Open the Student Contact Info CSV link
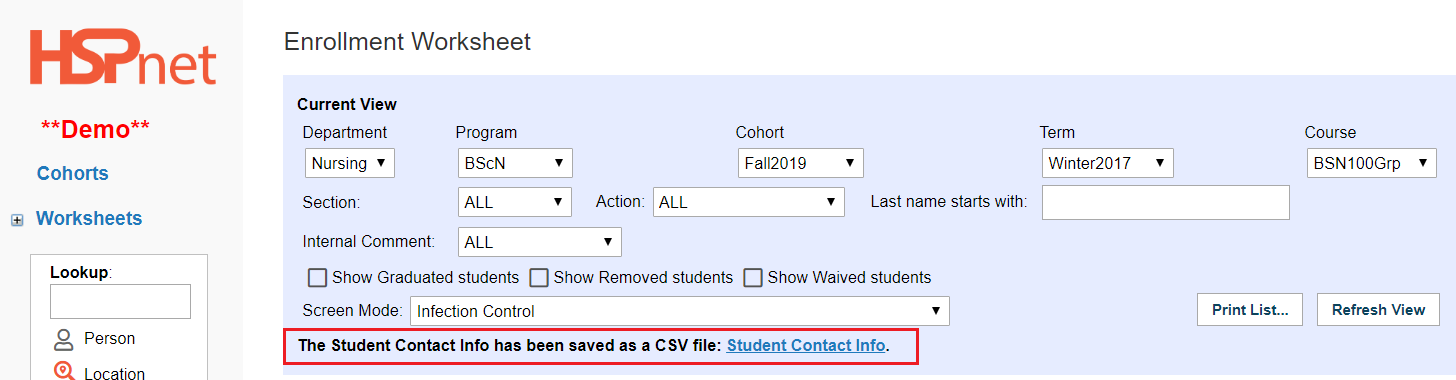Screen dimensions: 1456x380 (x=806, y=345)
